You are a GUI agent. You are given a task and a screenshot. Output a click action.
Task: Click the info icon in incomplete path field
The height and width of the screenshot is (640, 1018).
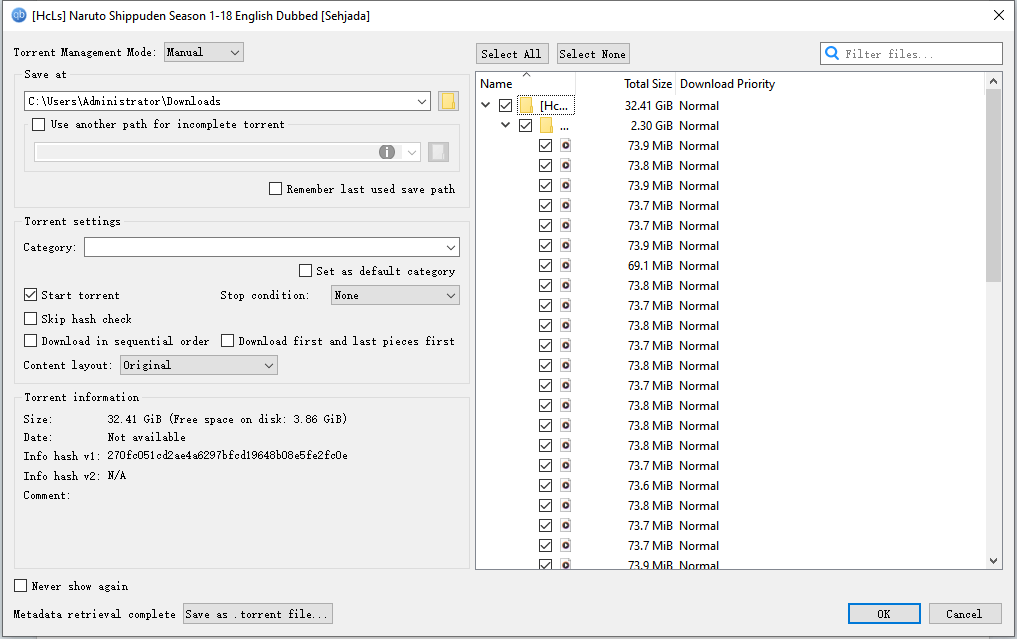387,152
